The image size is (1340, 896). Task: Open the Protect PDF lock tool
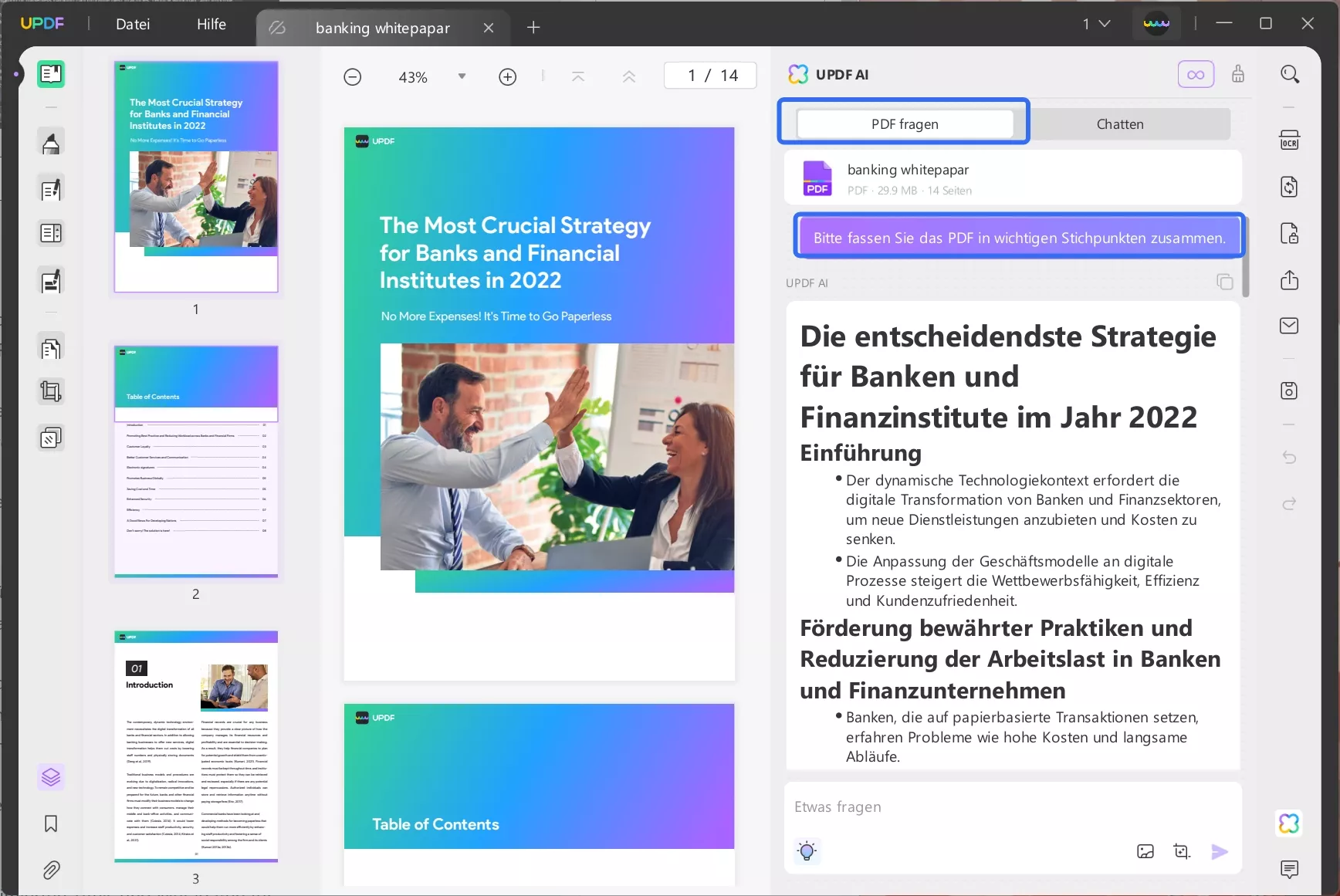(x=1289, y=233)
